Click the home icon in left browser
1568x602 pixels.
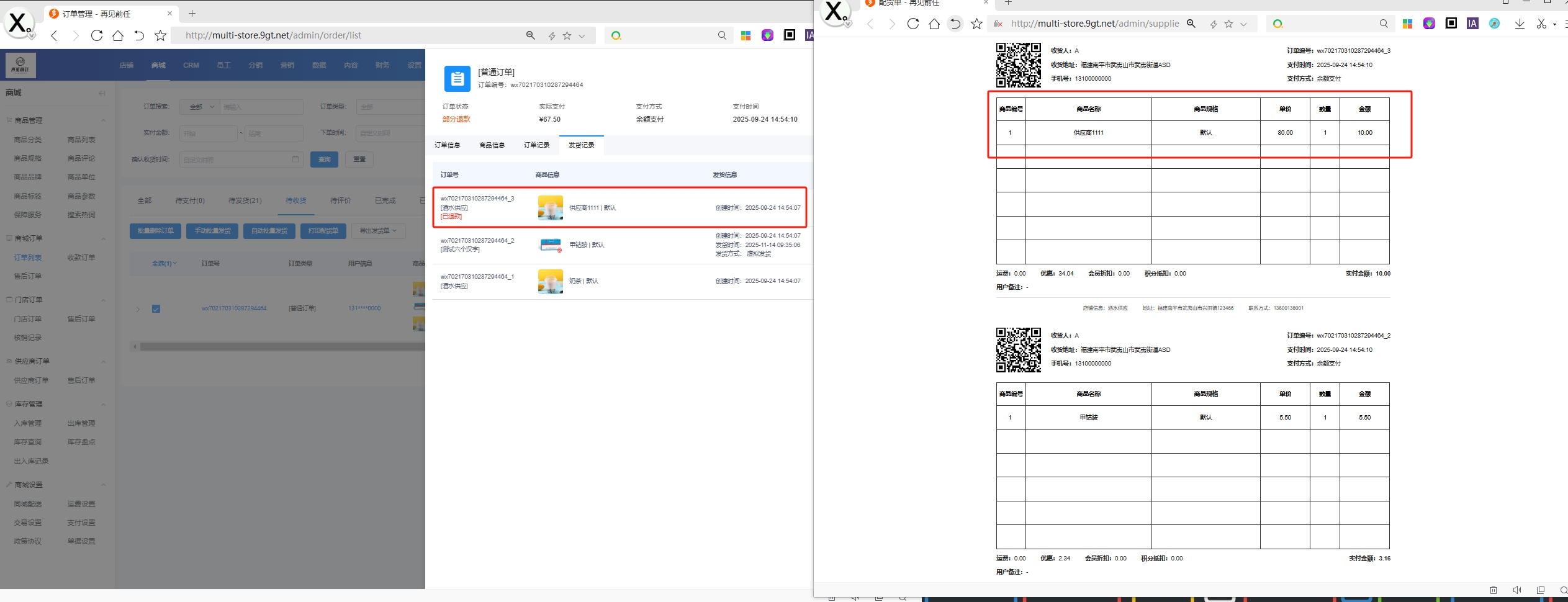coord(118,35)
